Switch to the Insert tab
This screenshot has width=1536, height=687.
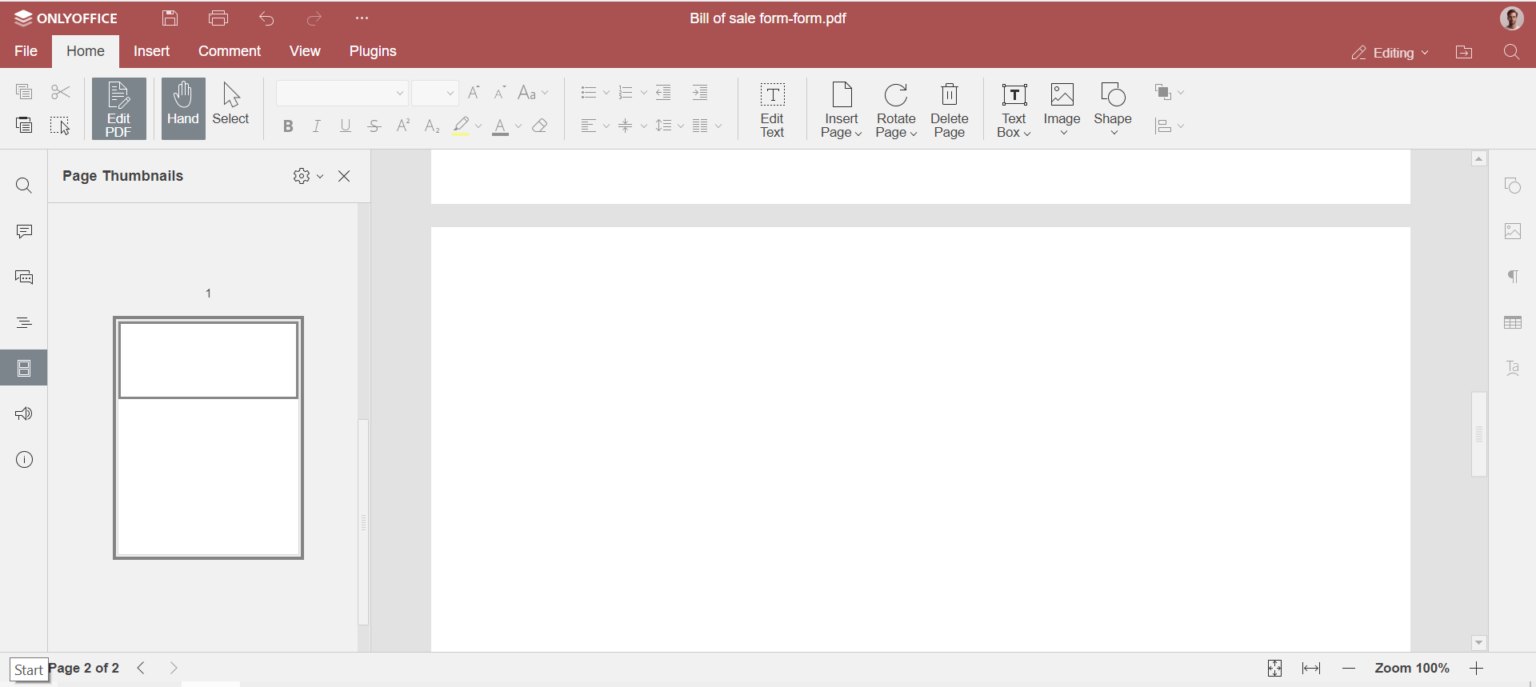[152, 51]
